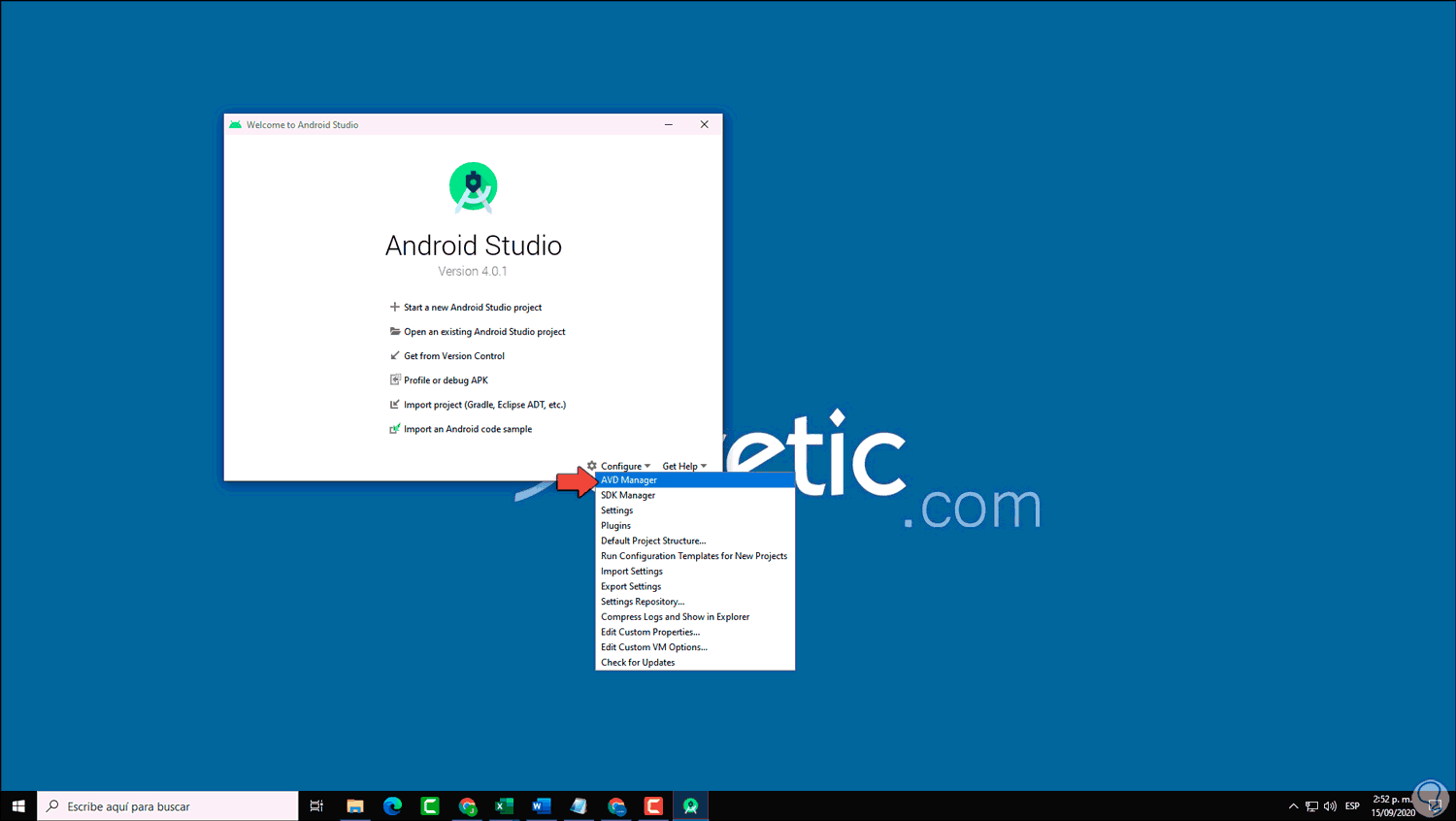This screenshot has width=1456, height=821.
Task: Click Import project (Gradle, Eclipse ADT, etc.)
Action: click(x=478, y=405)
